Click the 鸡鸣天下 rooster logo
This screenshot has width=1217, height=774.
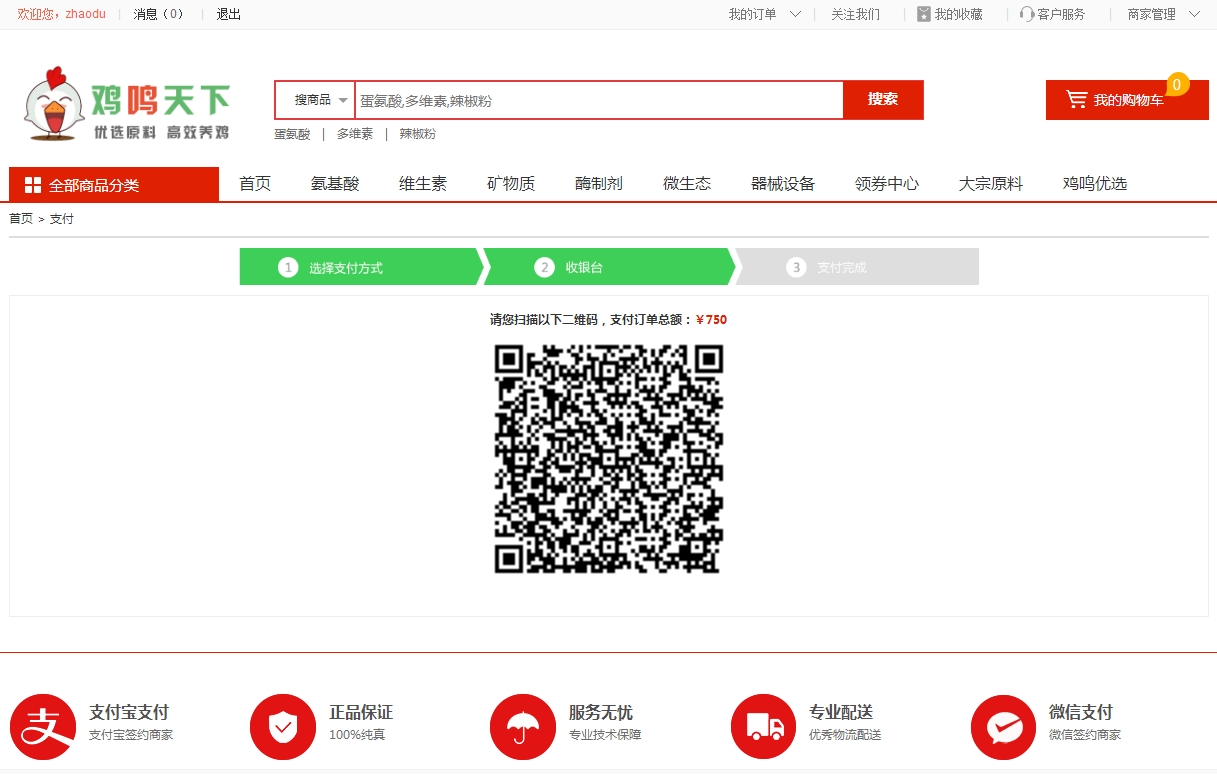coord(127,104)
